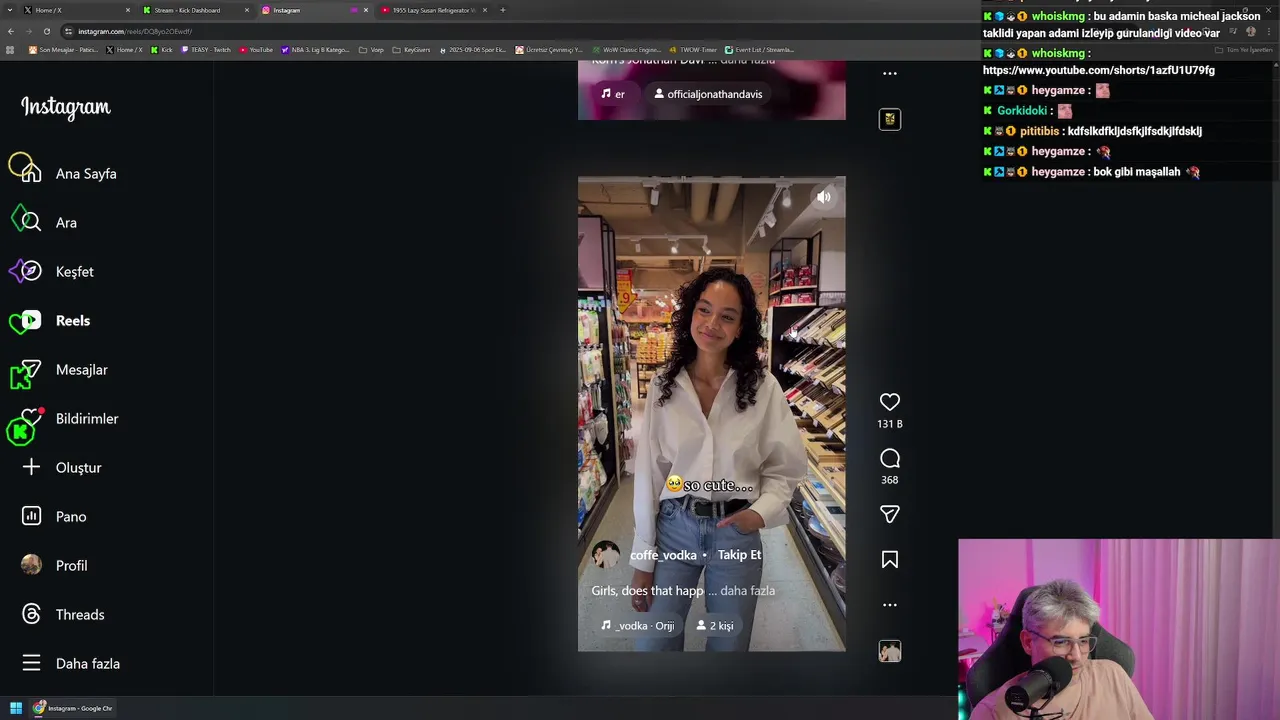1280x720 pixels.
Task: Open the Threads icon in sidebar
Action: coord(31,614)
